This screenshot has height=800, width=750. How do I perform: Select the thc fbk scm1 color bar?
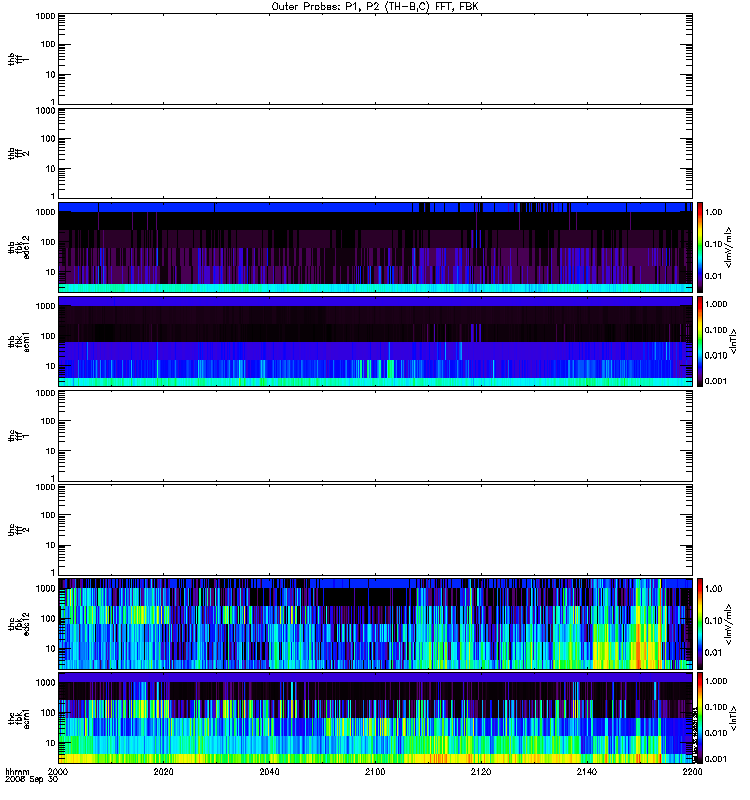pyautogui.click(x=700, y=718)
